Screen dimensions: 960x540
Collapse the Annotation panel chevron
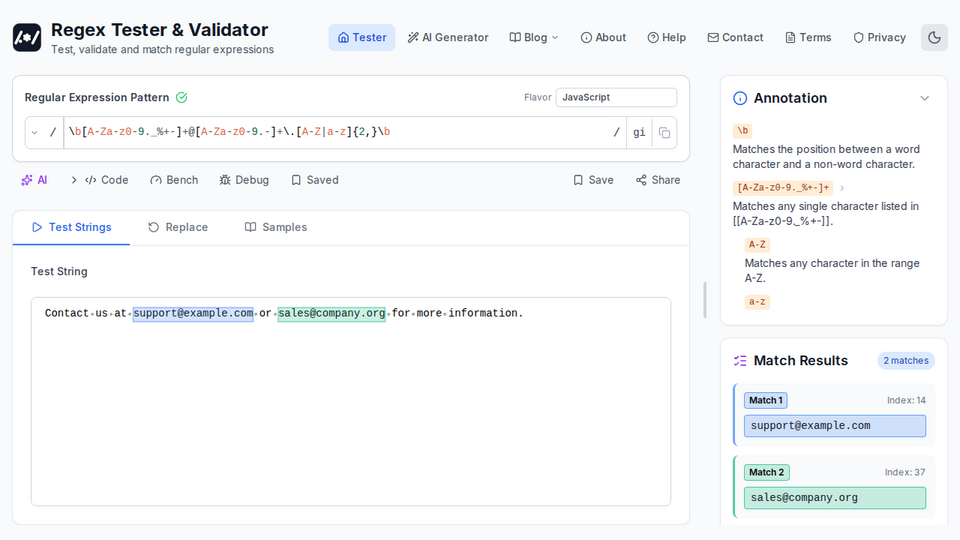pos(924,98)
